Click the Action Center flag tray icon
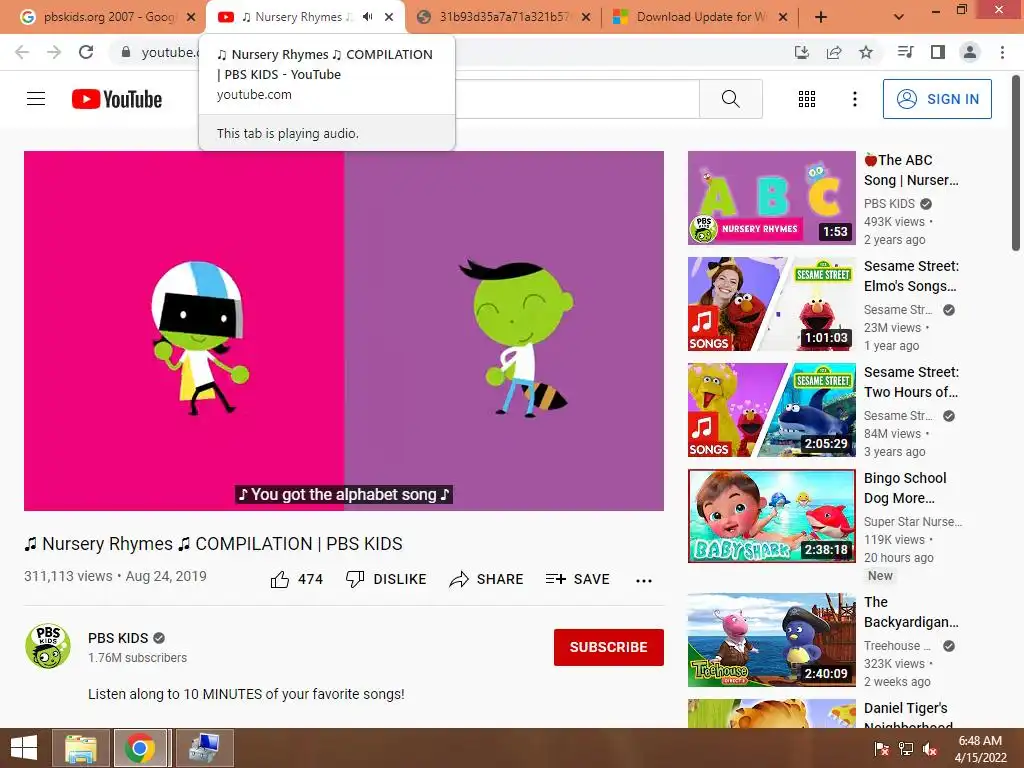Screen dimensions: 1024x768 882,749
